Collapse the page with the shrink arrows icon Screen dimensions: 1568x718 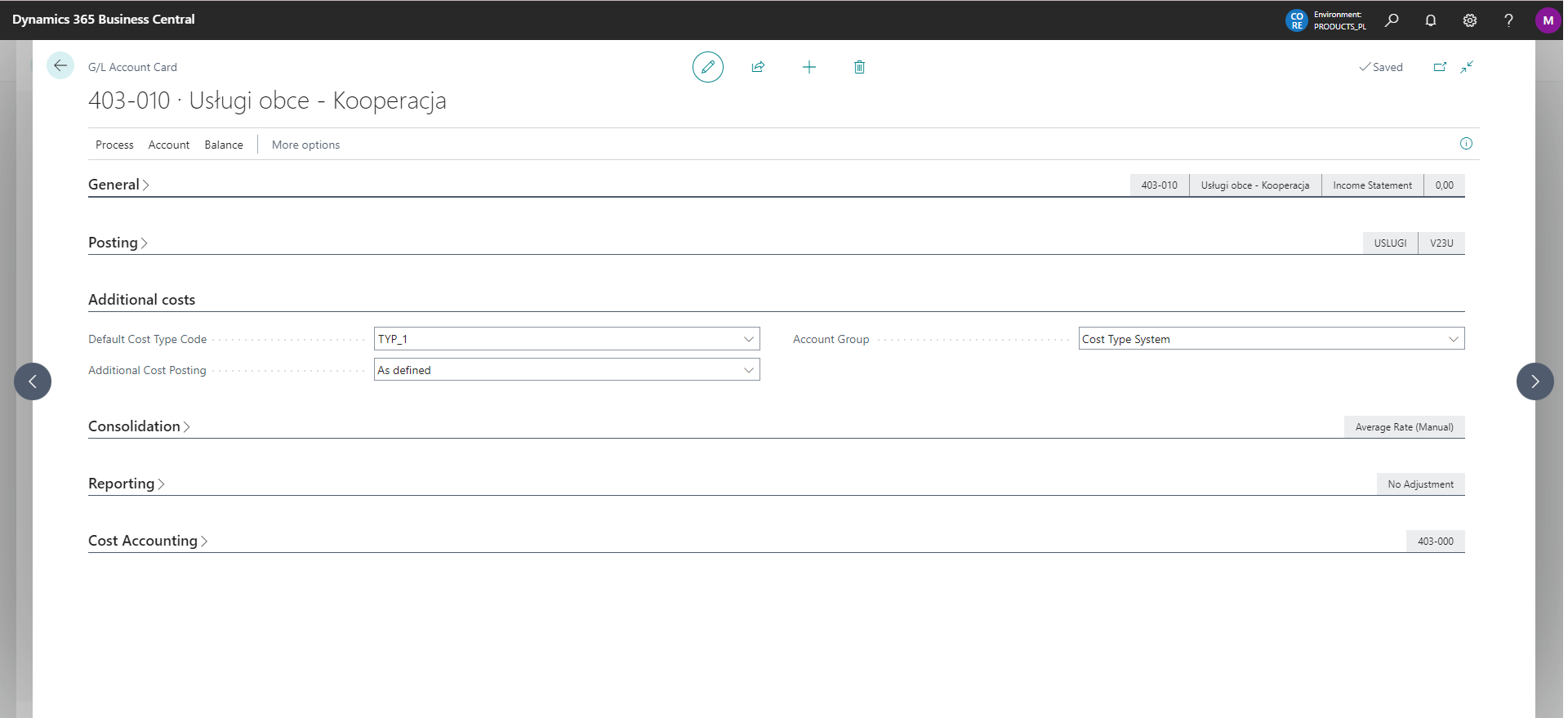1467,67
